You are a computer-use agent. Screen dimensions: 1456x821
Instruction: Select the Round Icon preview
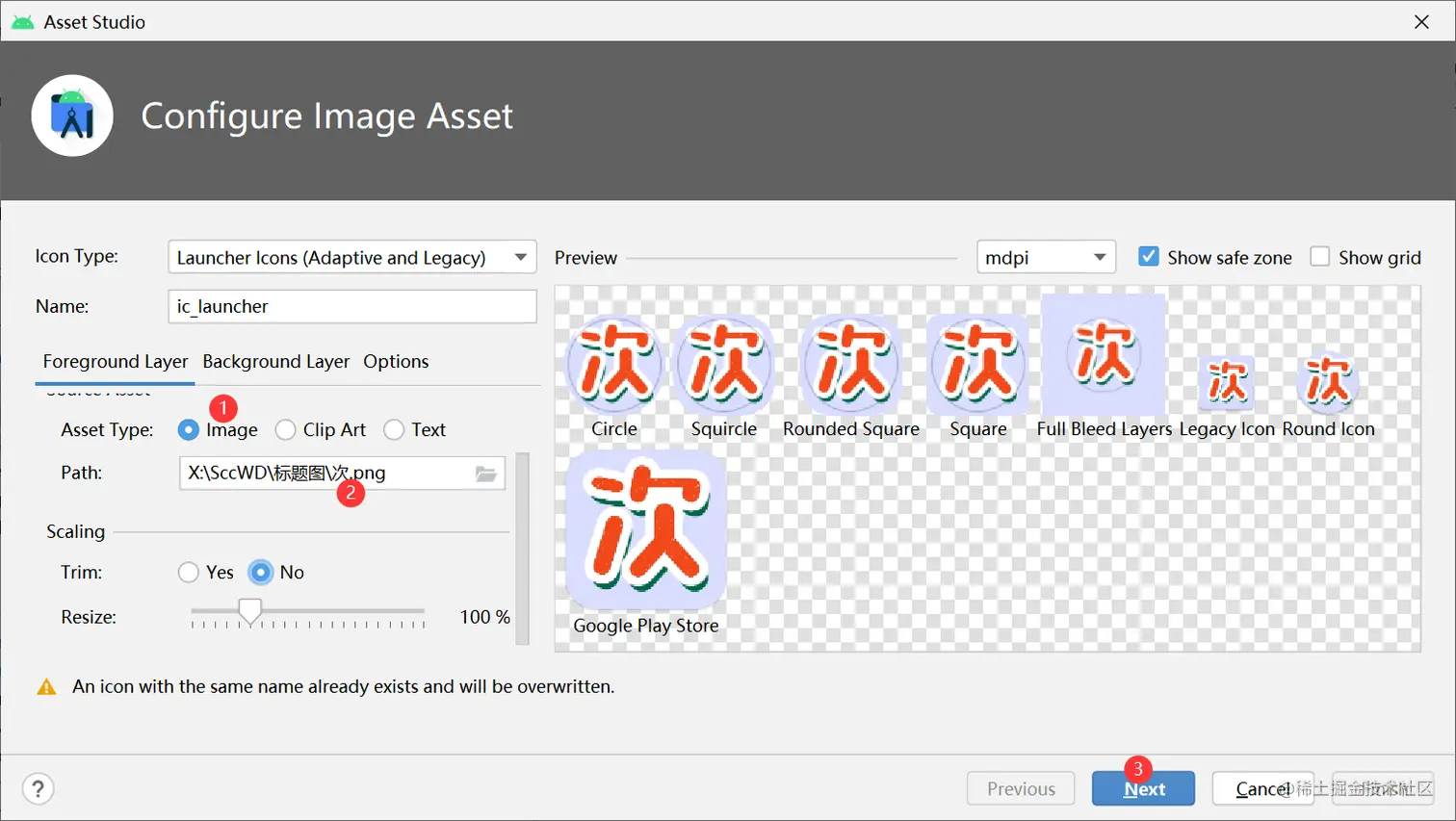[1327, 380]
